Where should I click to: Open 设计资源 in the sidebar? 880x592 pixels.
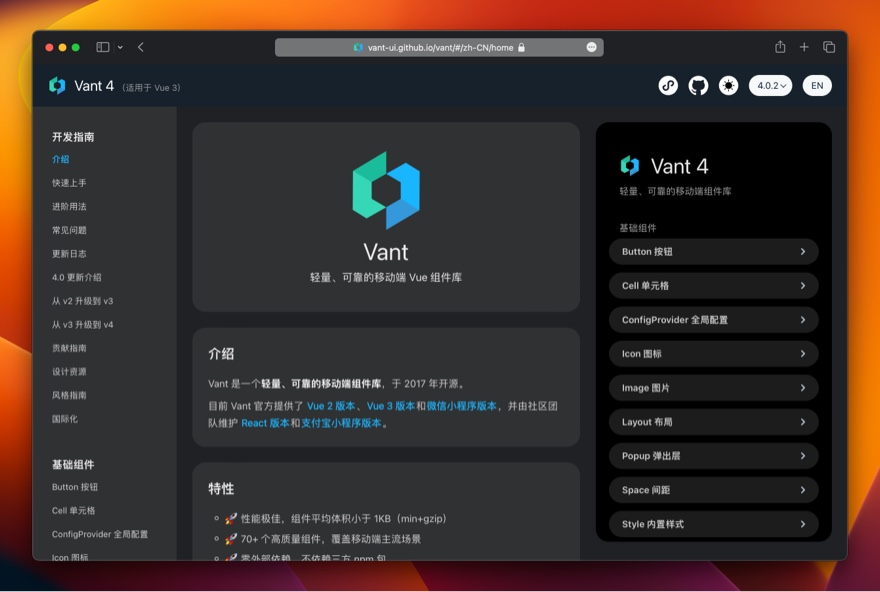coord(69,371)
